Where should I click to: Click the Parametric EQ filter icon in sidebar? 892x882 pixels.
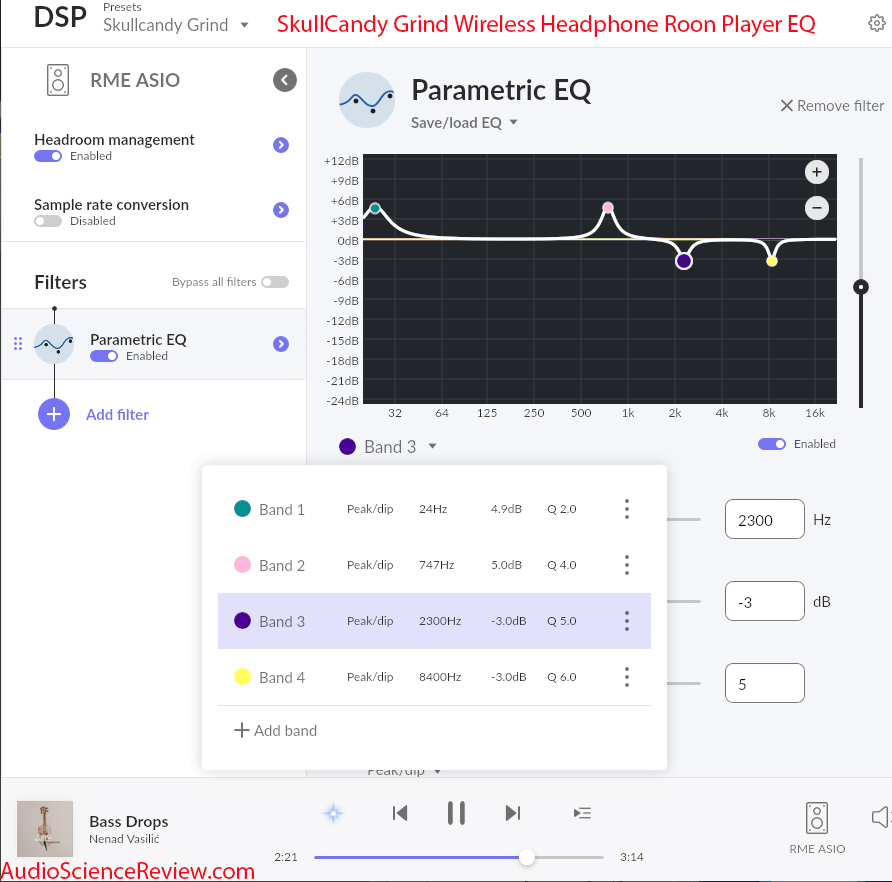54,344
